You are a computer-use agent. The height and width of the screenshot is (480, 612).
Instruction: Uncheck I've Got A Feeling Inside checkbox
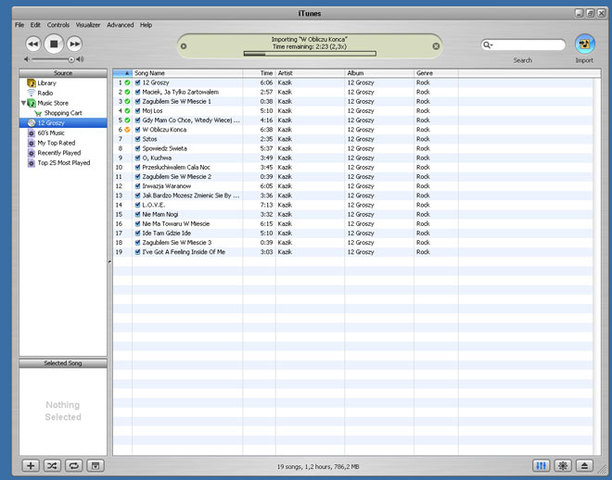click(137, 252)
